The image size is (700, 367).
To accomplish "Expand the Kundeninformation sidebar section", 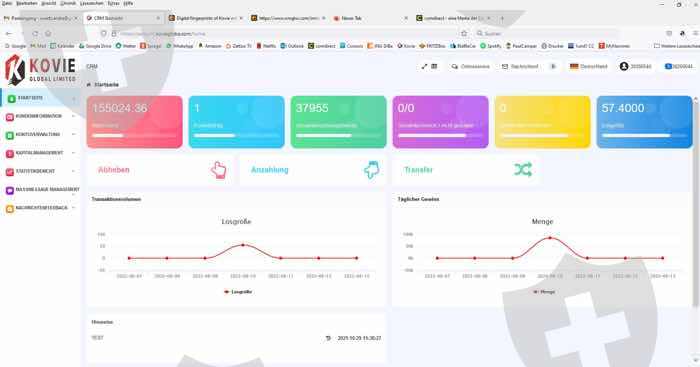I will coord(41,117).
